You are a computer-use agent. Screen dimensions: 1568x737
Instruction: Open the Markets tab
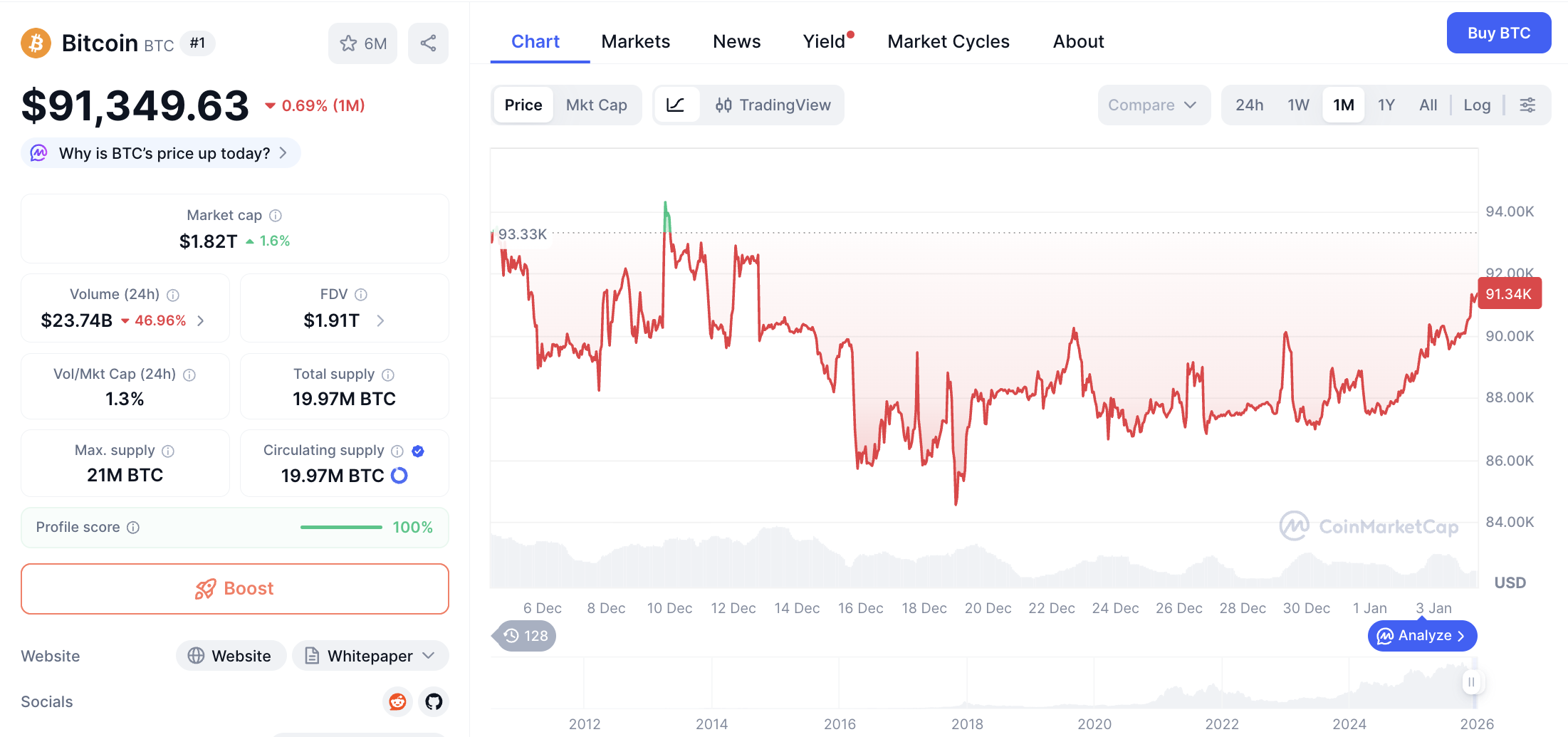[635, 42]
